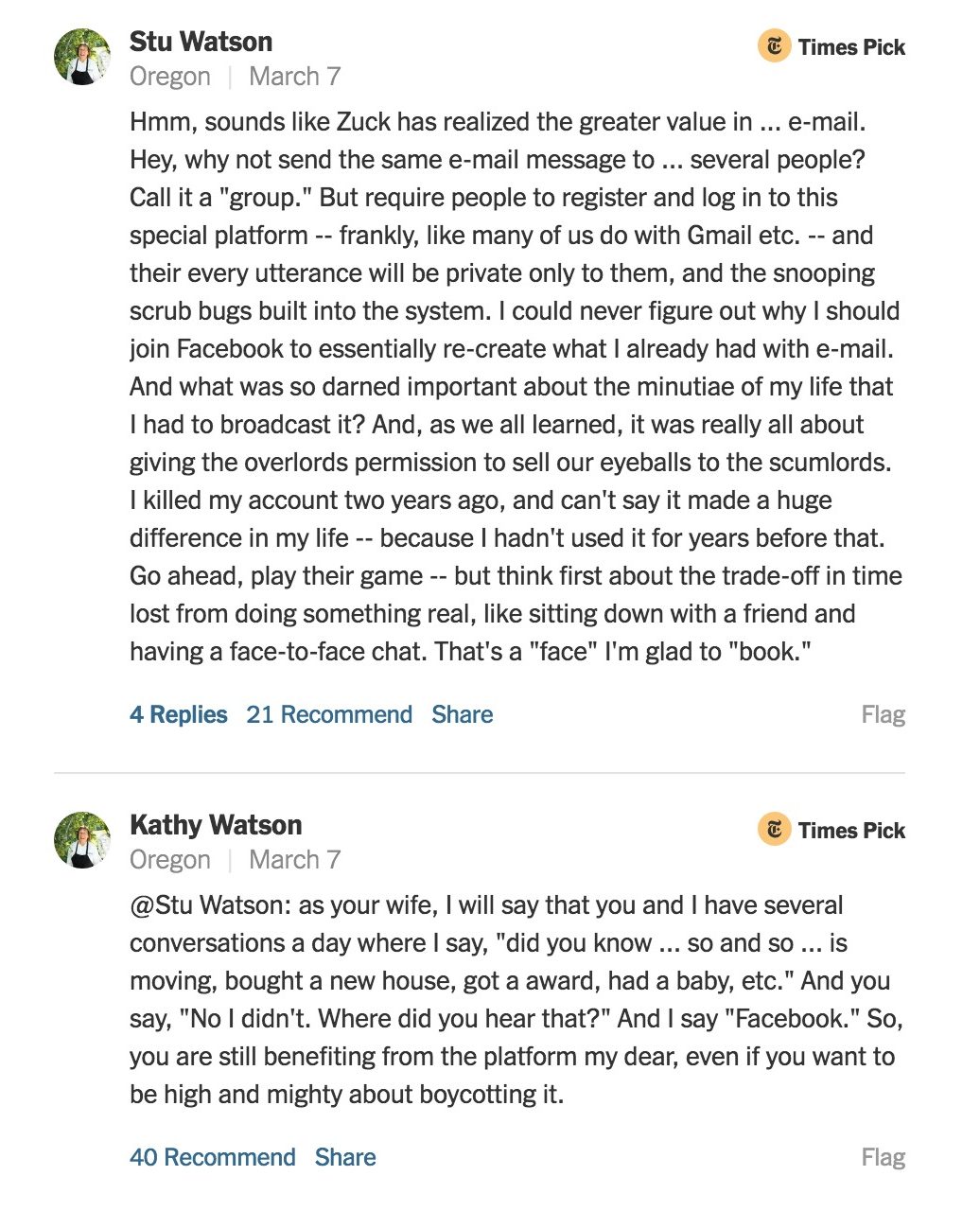This screenshot has height=1211, width=980.
Task: Share Kathy Watson's reply
Action: pos(345,1157)
